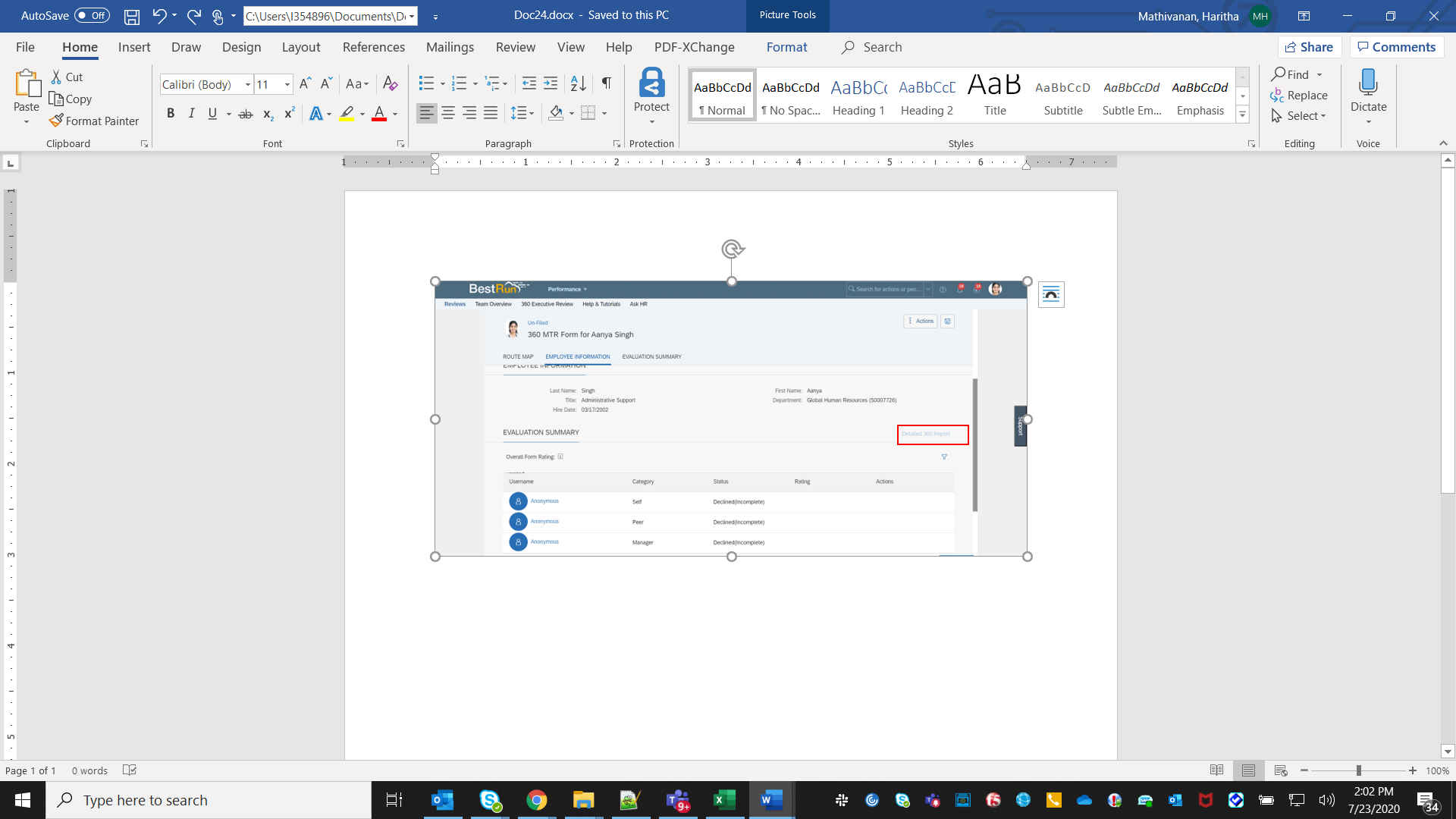Image resolution: width=1456 pixels, height=819 pixels.
Task: Click Copy in Clipboard group
Action: 71,99
